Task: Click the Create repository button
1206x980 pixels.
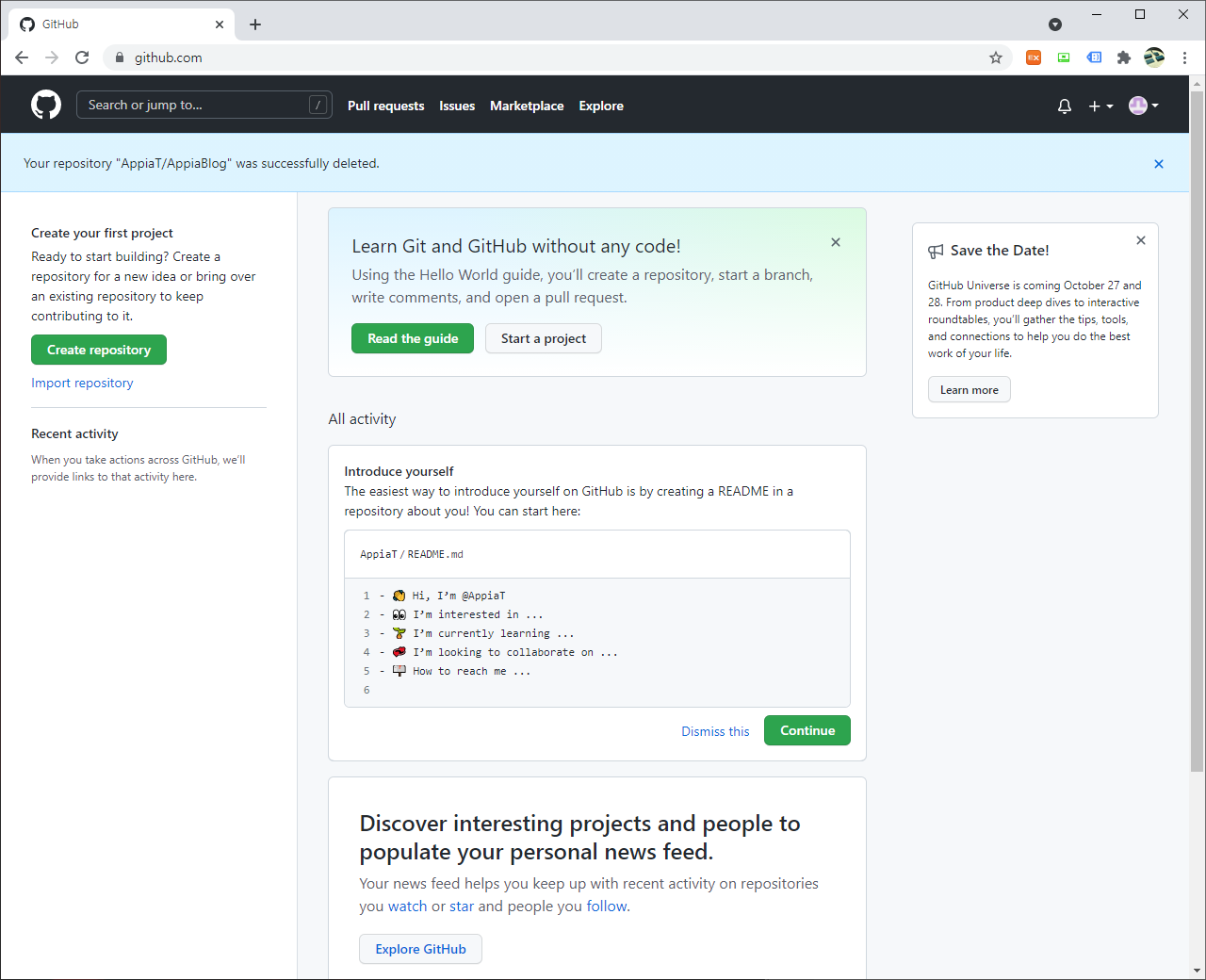Action: click(x=99, y=350)
